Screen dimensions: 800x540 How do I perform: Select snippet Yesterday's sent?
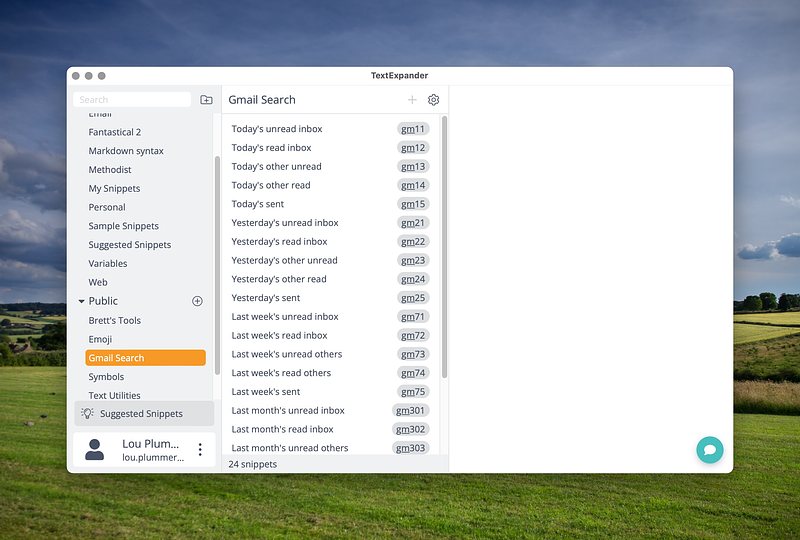[x=331, y=298]
